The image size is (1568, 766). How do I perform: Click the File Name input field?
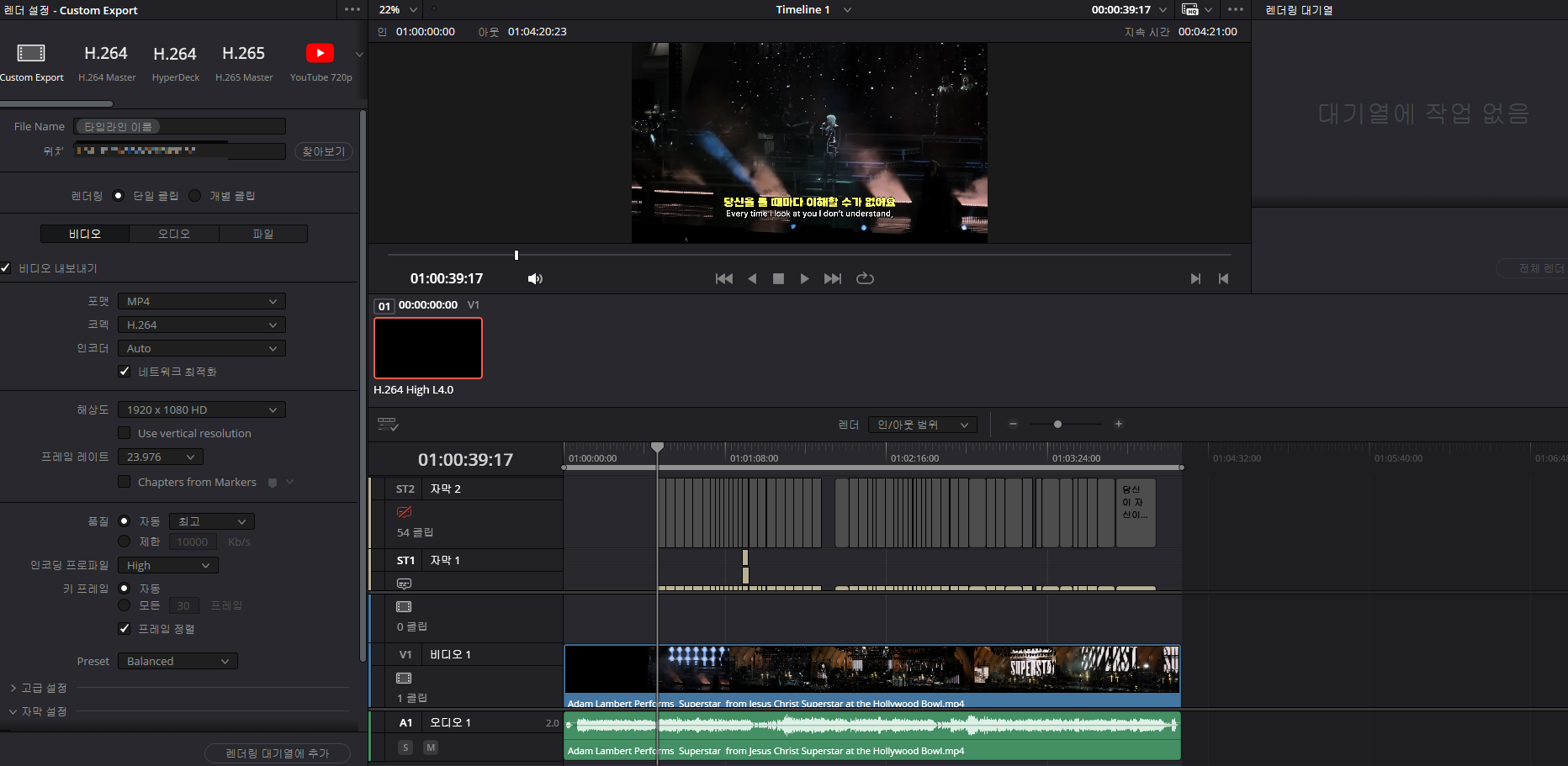179,126
